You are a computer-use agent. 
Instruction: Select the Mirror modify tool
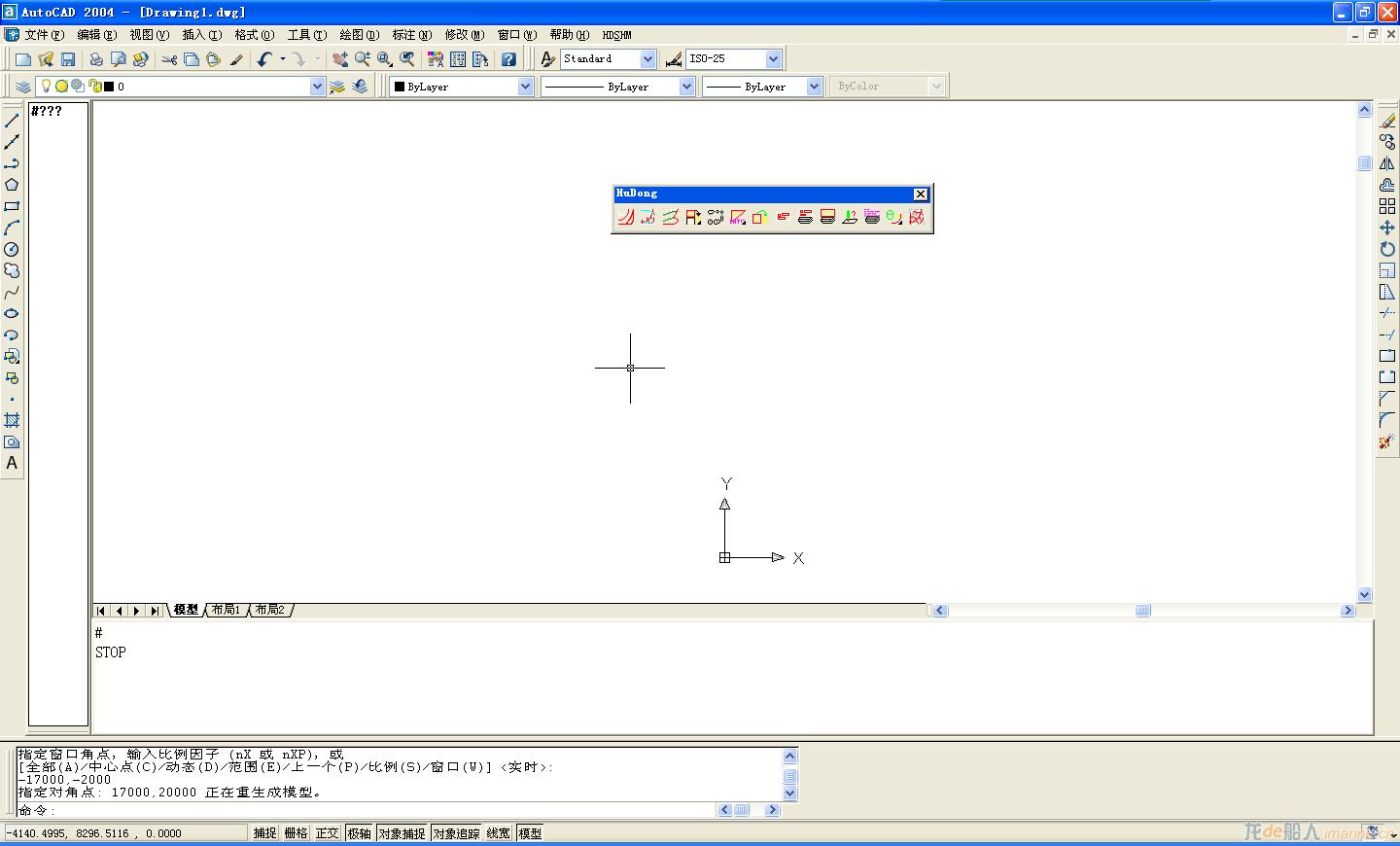[1387, 163]
